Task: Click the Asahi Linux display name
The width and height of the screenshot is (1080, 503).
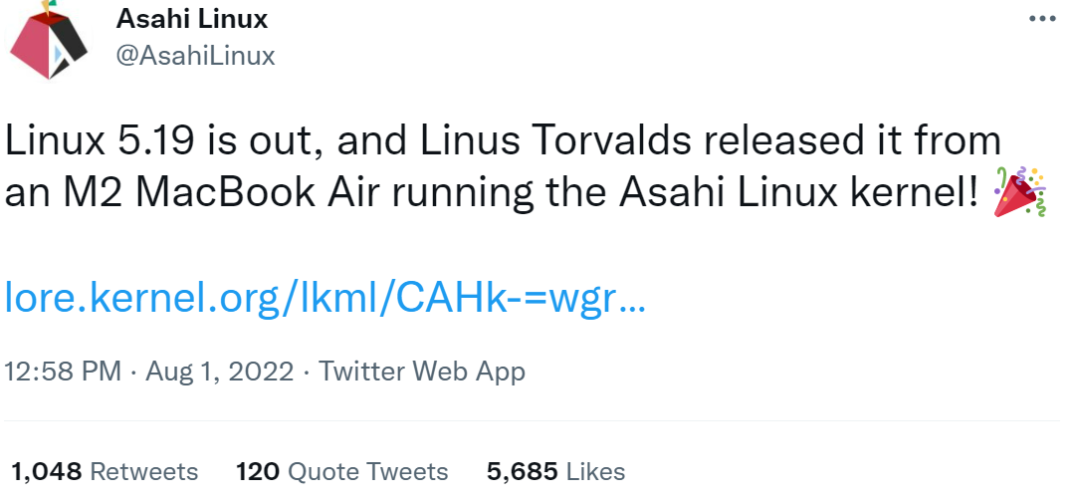Action: pyautogui.click(x=192, y=18)
